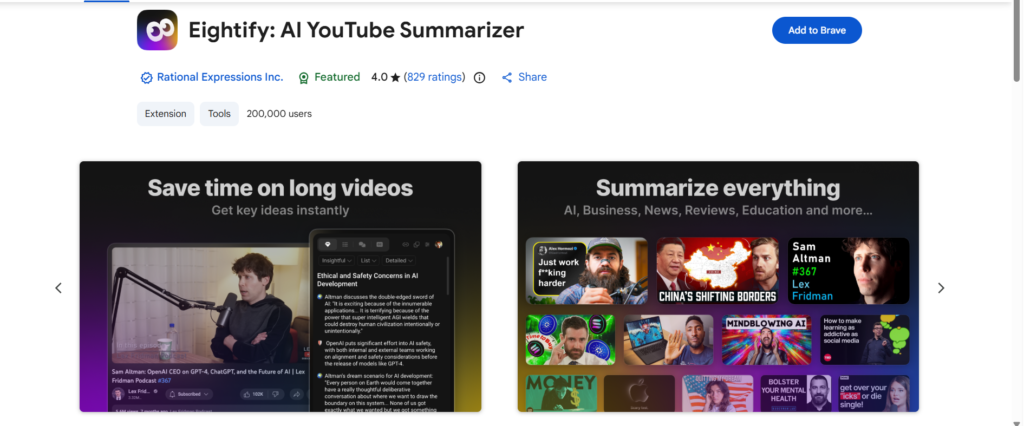This screenshot has width=1024, height=426.
Task: Show the previous screenshot with left arrow
Action: pos(58,288)
